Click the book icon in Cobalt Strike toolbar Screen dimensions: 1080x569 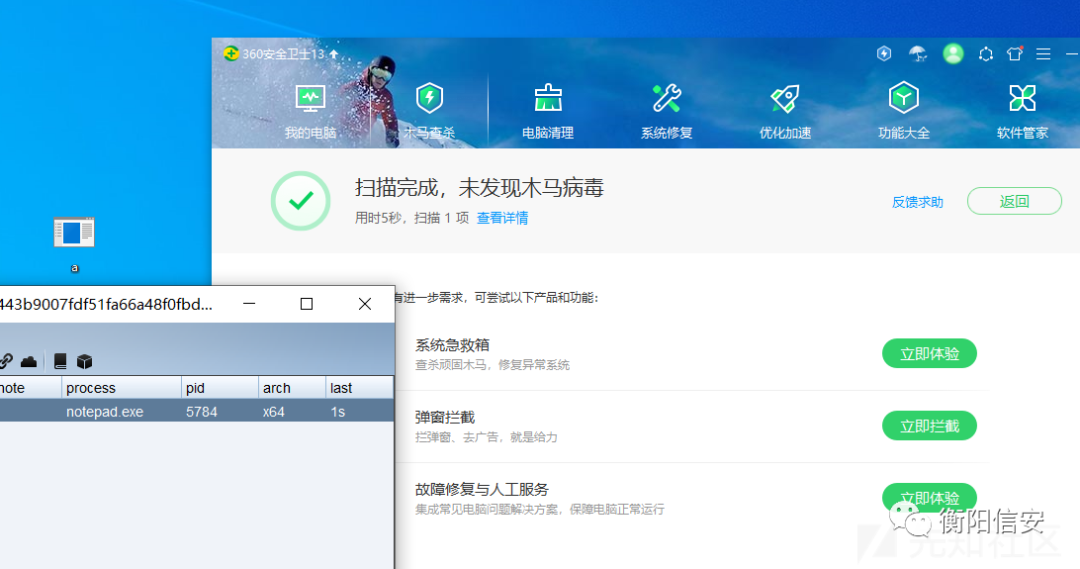tap(61, 361)
